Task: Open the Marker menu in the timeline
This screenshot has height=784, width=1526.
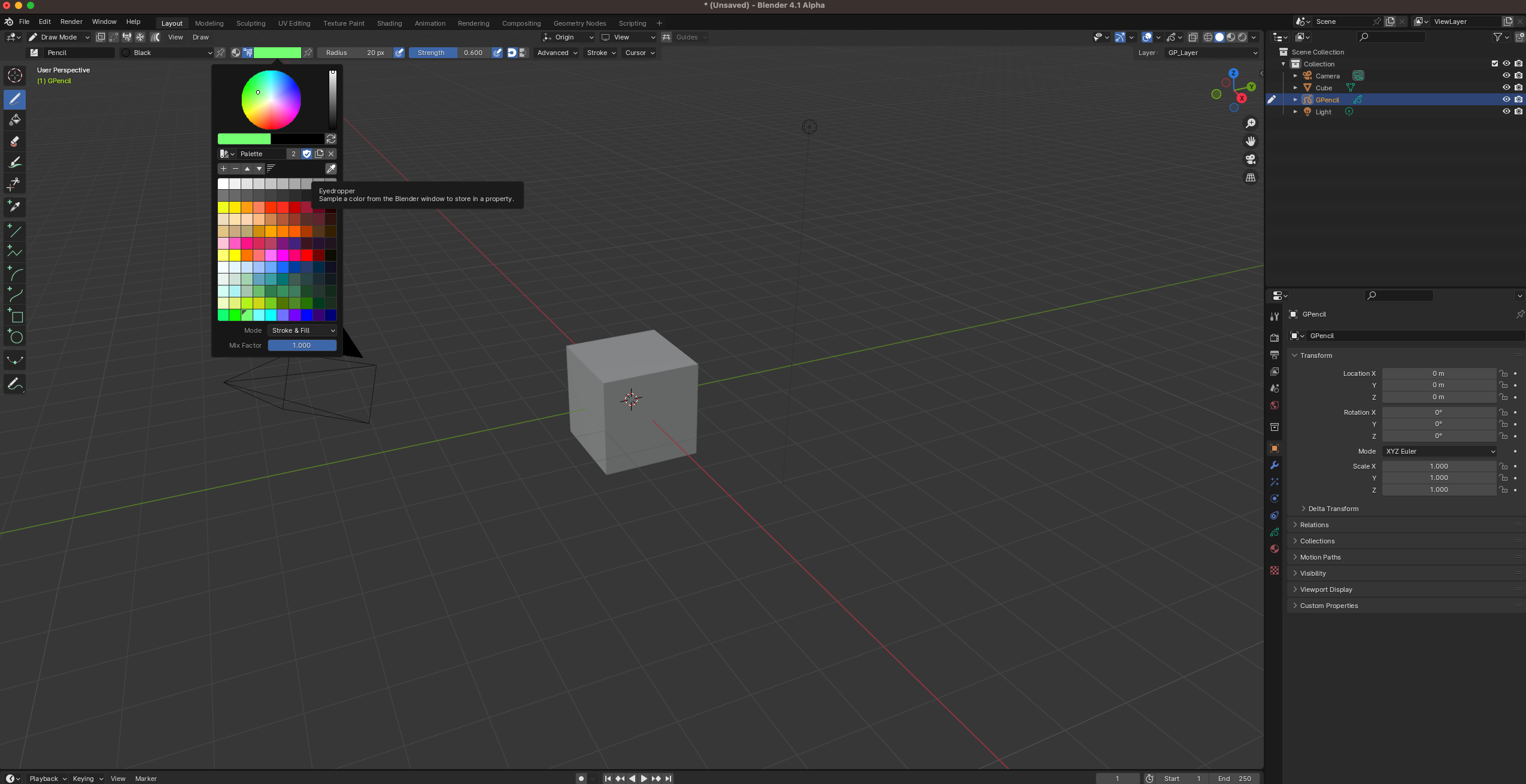Action: pyautogui.click(x=146, y=779)
